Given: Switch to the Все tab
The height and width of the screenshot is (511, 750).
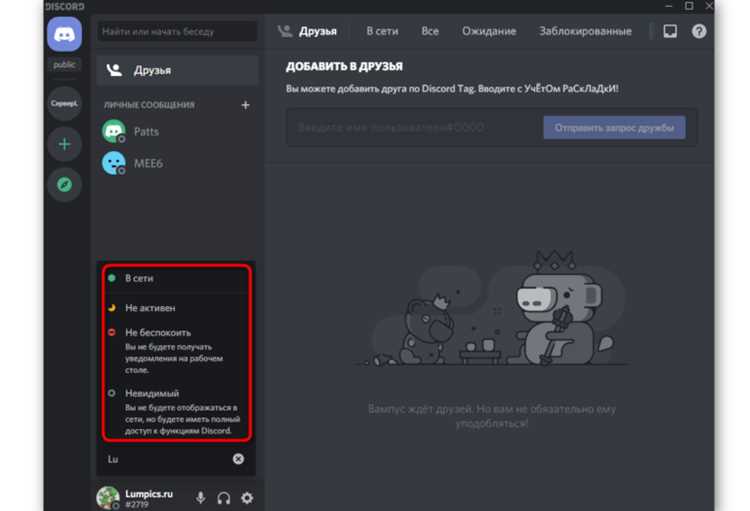Looking at the screenshot, I should [x=430, y=31].
